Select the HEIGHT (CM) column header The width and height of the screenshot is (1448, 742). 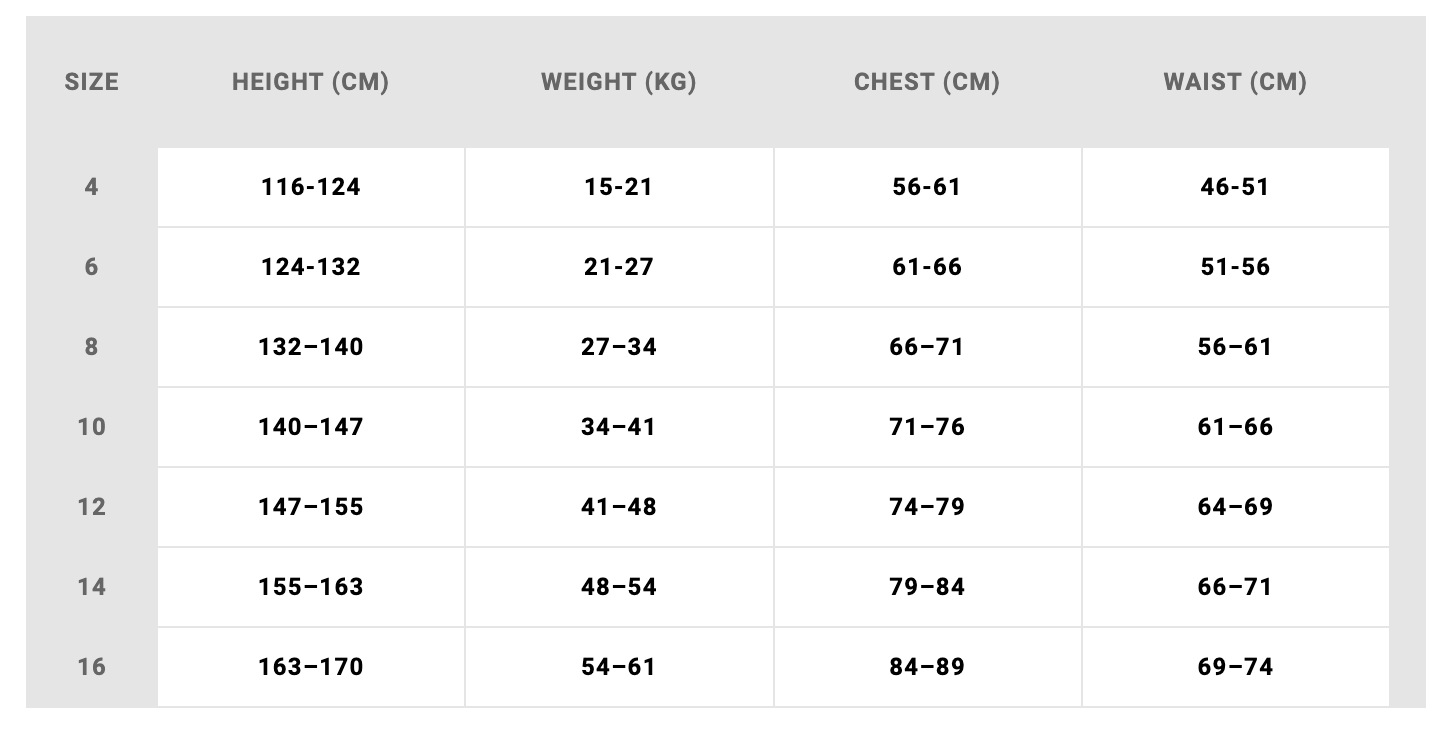(x=310, y=82)
